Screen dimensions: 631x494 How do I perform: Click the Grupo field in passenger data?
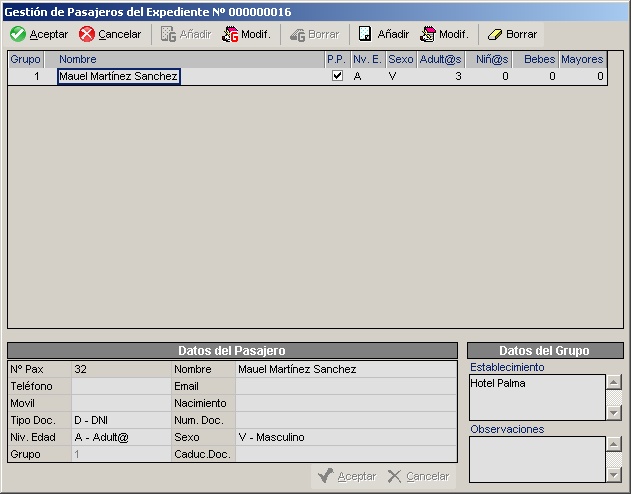(x=122, y=454)
